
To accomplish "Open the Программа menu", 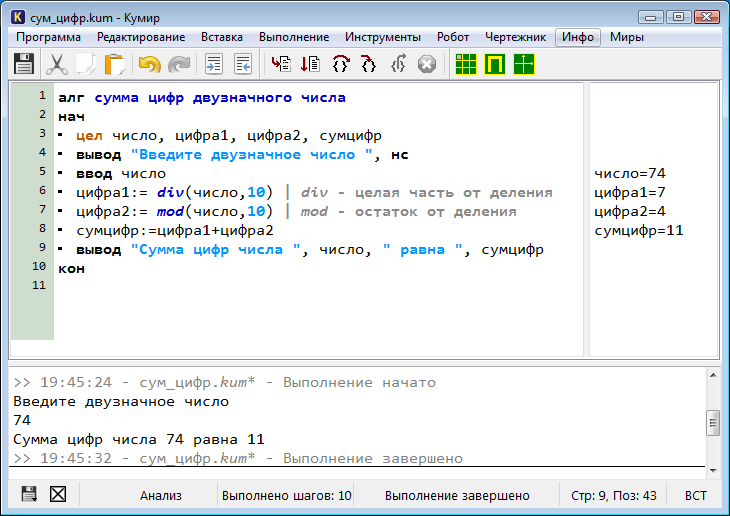I will point(49,37).
